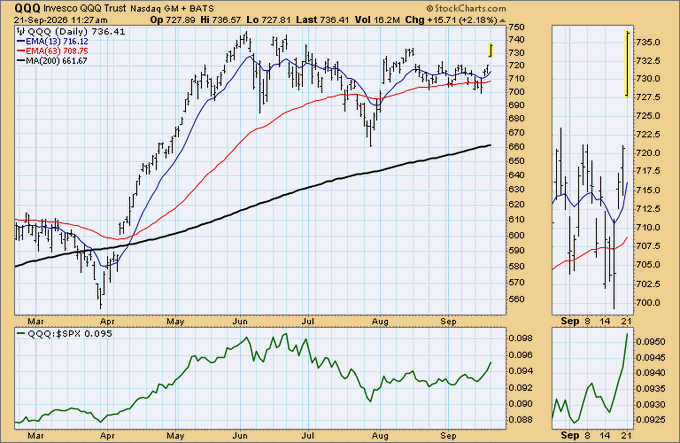Screen dimensions: 680x443
Task: Click the 660 price axis label
Action: pos(517,147)
